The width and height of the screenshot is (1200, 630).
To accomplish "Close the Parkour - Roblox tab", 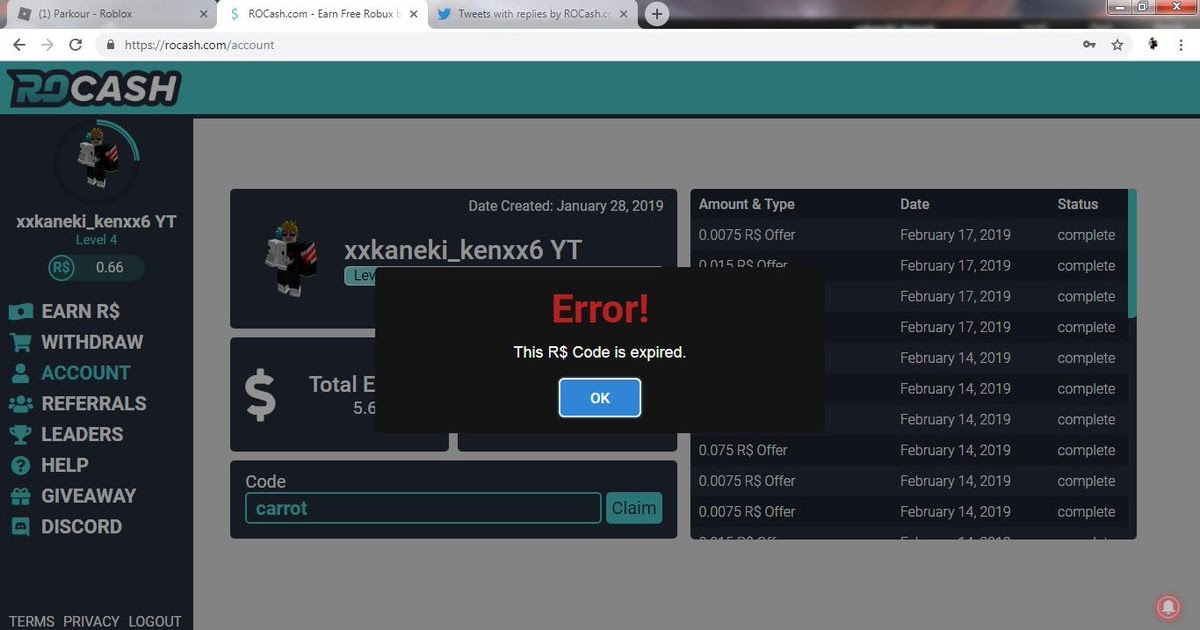I will pos(204,14).
